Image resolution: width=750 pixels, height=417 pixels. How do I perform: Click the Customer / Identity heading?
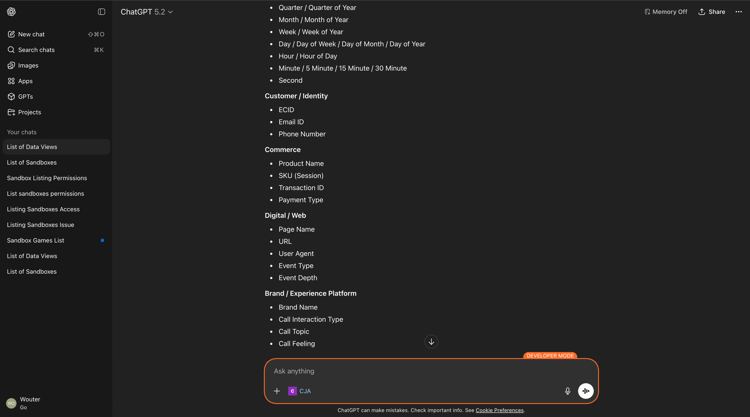tap(296, 96)
